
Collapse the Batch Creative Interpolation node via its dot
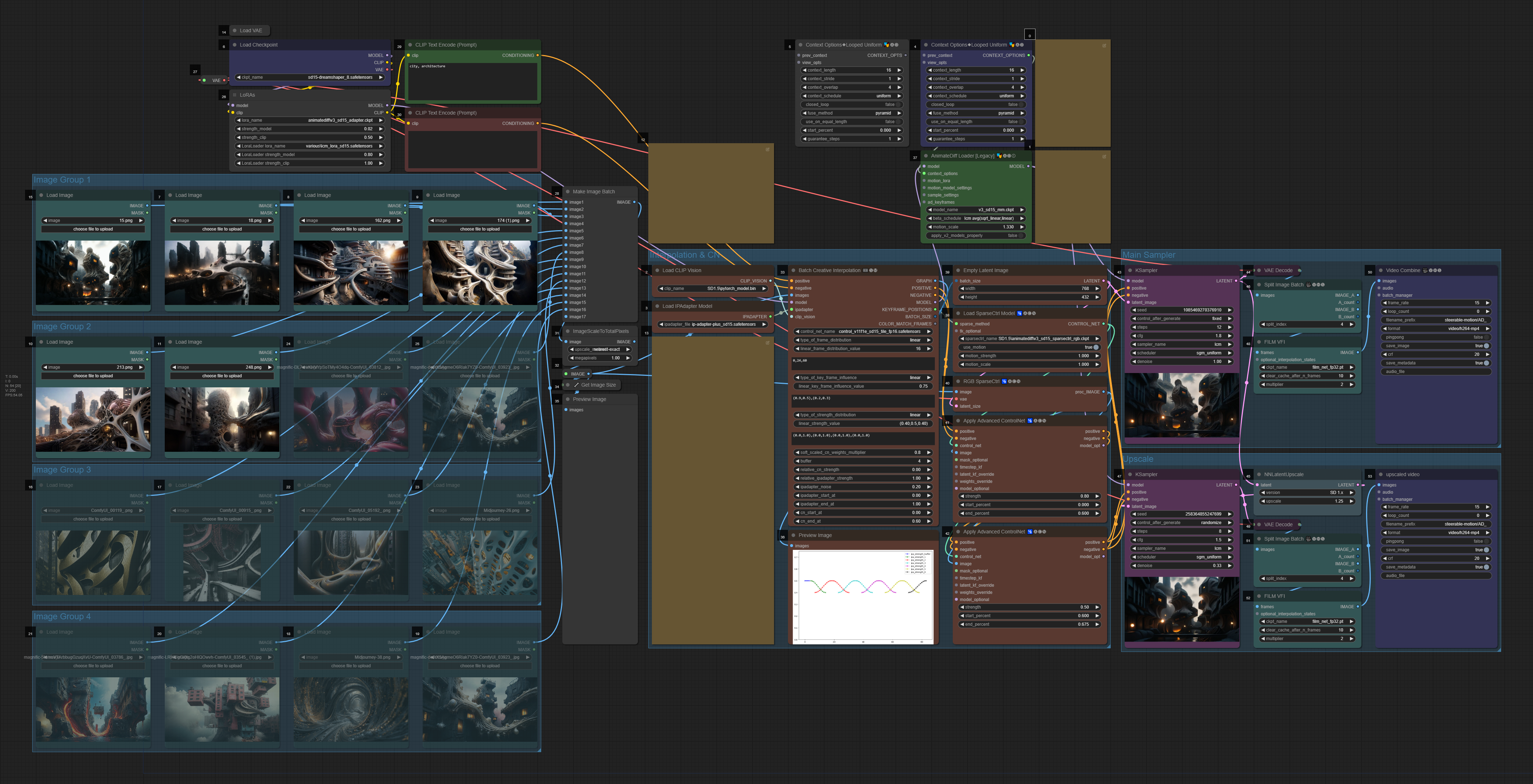793,270
